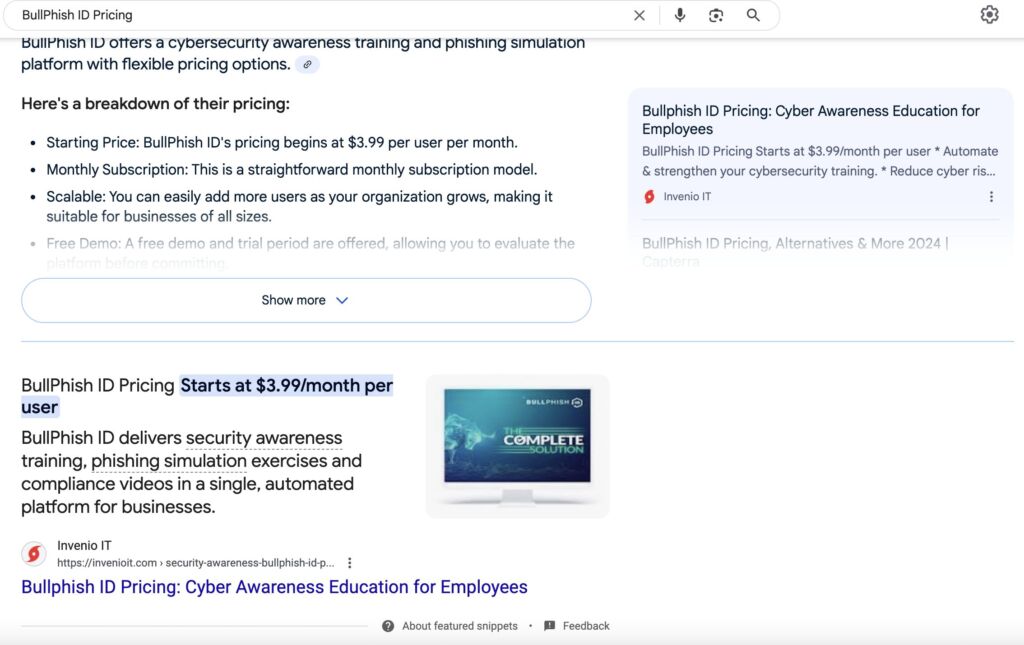Click into the BullPhish ID Pricing search field
This screenshot has height=645, width=1024.
click(x=320, y=15)
